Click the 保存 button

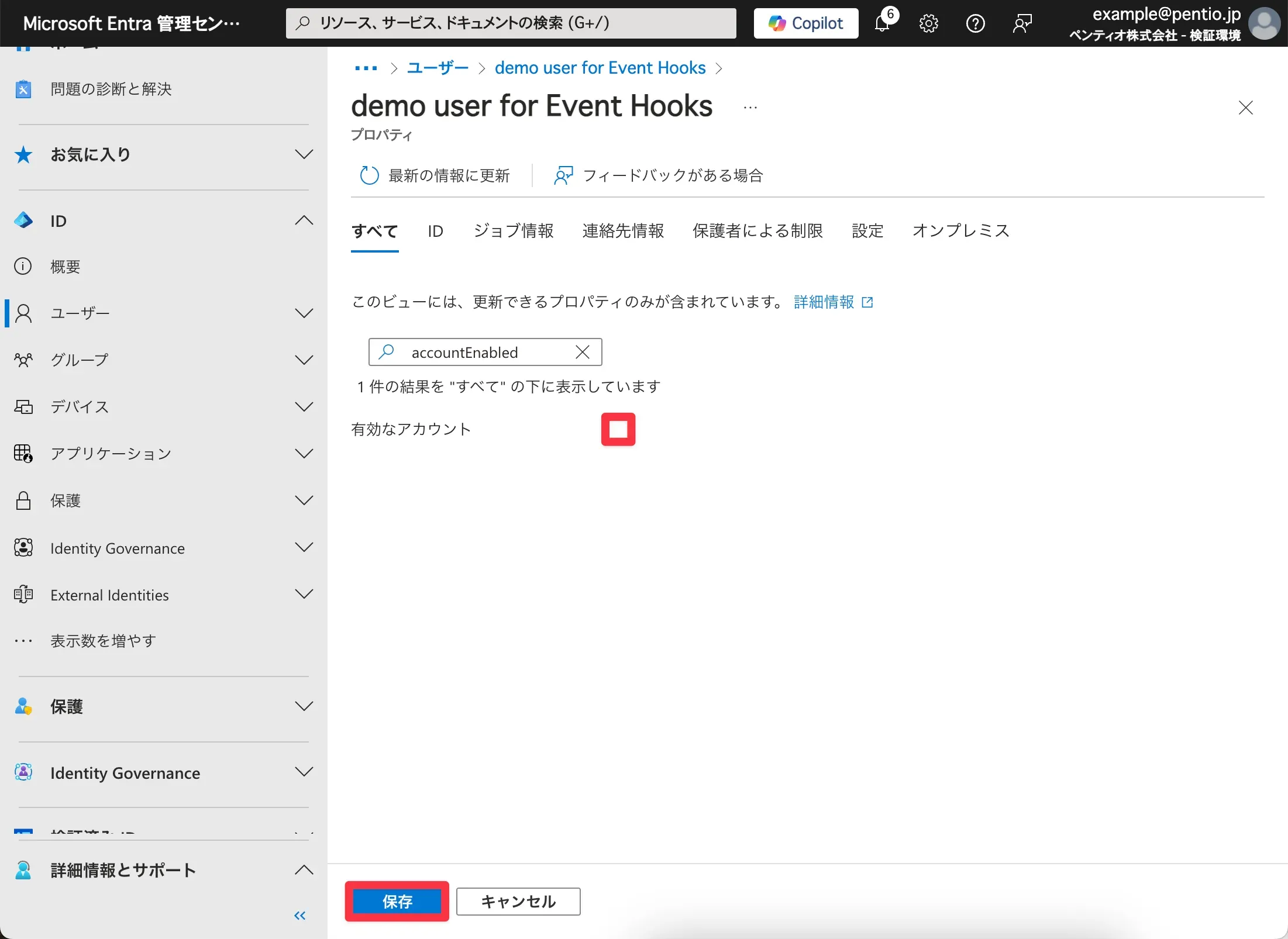pos(397,901)
